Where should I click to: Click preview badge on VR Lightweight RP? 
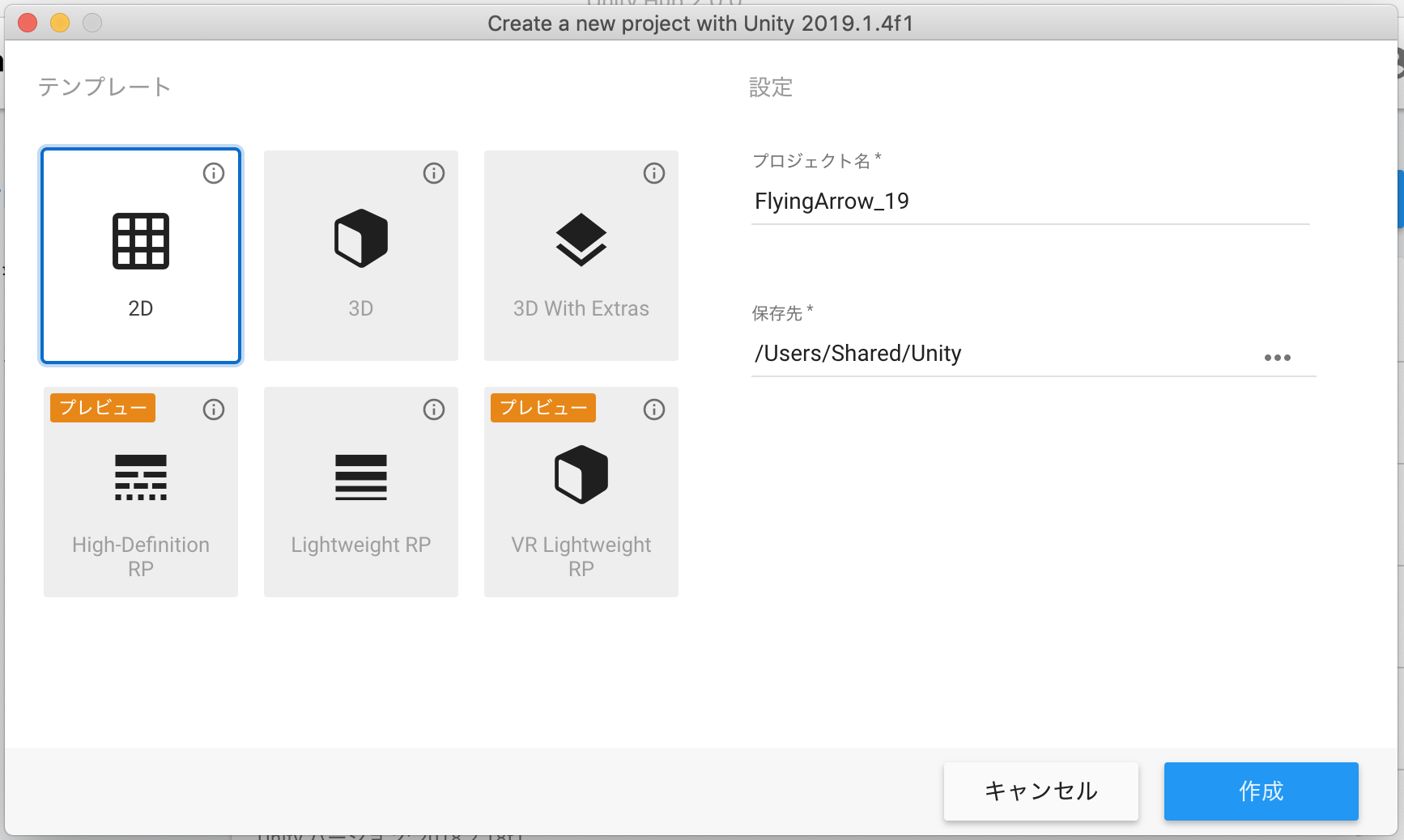pyautogui.click(x=543, y=408)
